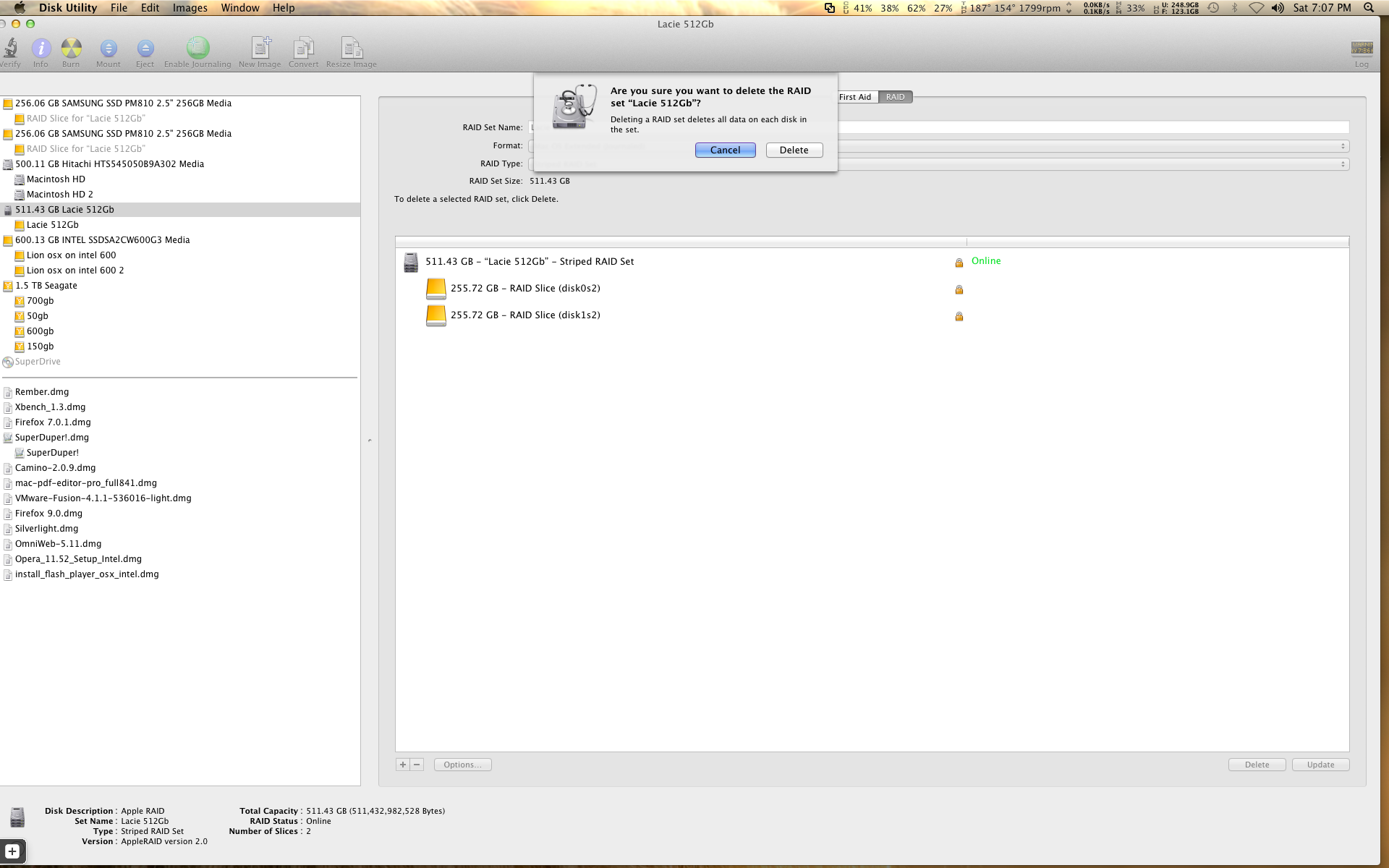Click the Online status text
The height and width of the screenshot is (868, 1389).
(986, 261)
